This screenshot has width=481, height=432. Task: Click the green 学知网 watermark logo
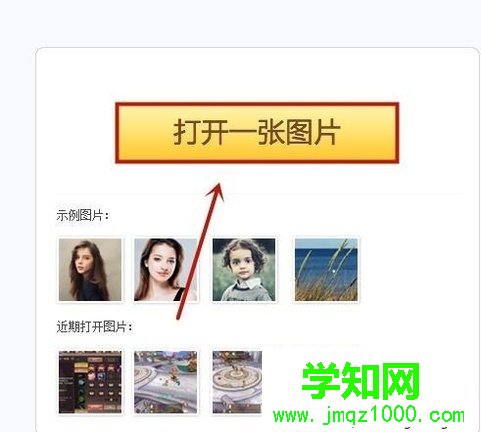point(360,381)
